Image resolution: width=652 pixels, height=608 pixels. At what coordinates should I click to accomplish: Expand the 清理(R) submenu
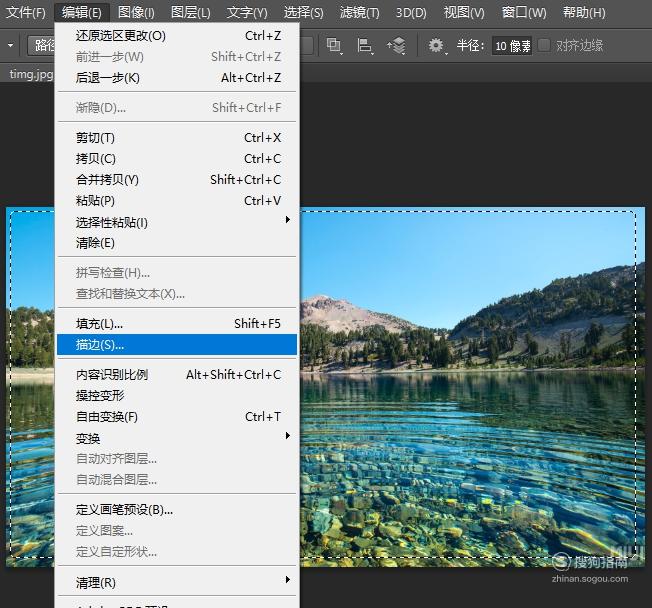177,583
